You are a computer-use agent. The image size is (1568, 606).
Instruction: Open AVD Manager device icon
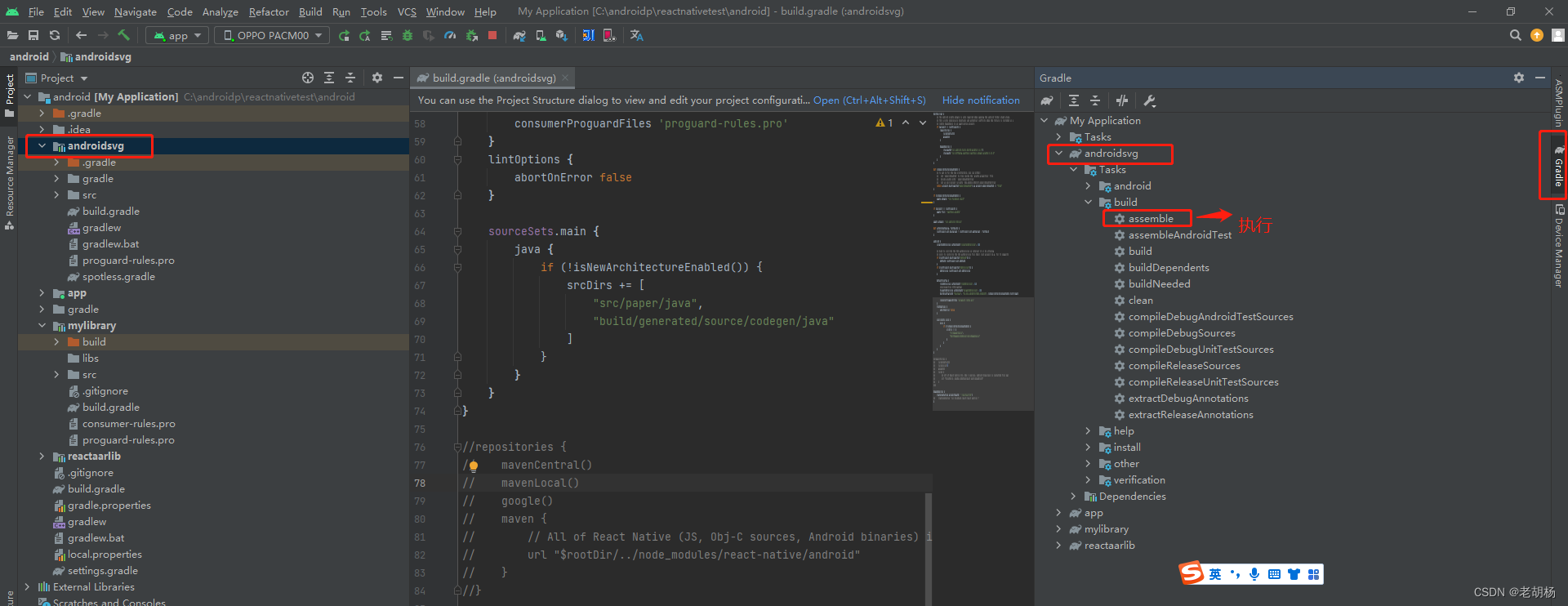tap(541, 35)
